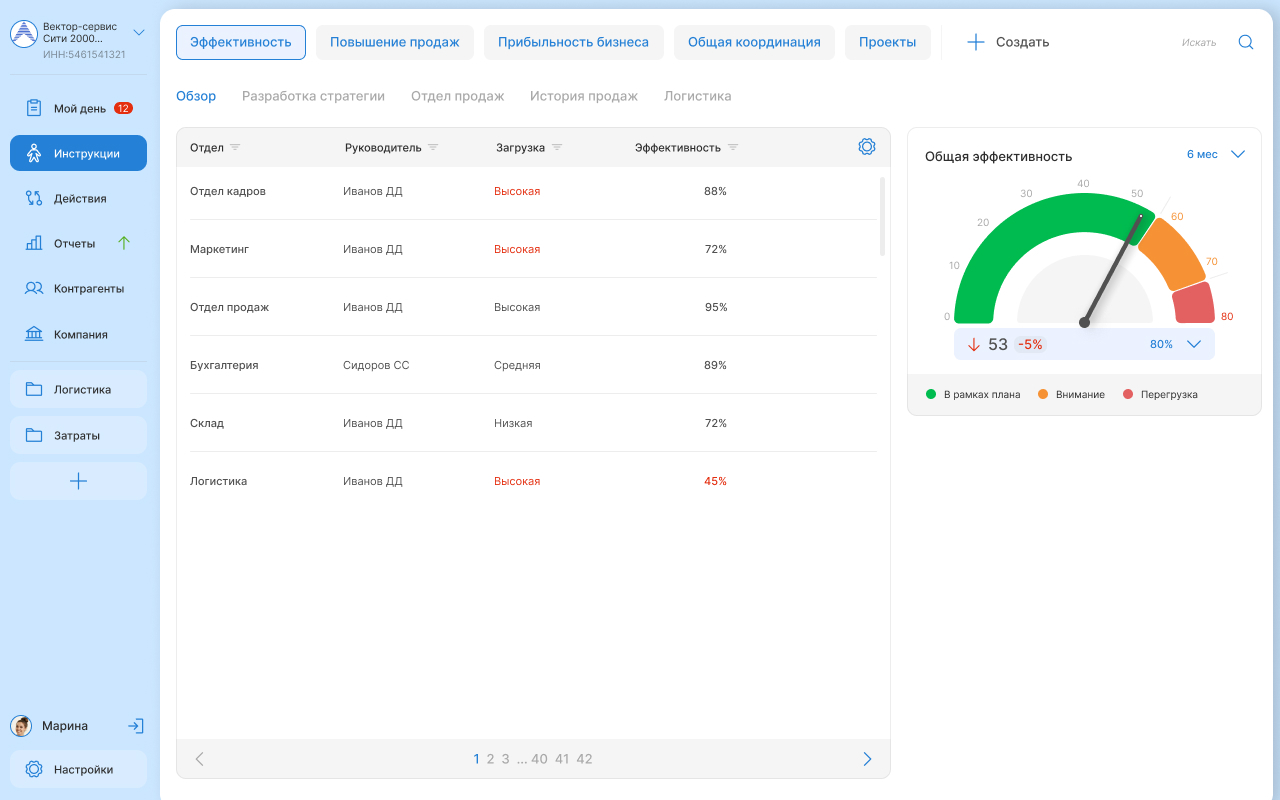Viewport: 1280px width, 800px height.
Task: Click the Искать search field
Action: point(1198,42)
